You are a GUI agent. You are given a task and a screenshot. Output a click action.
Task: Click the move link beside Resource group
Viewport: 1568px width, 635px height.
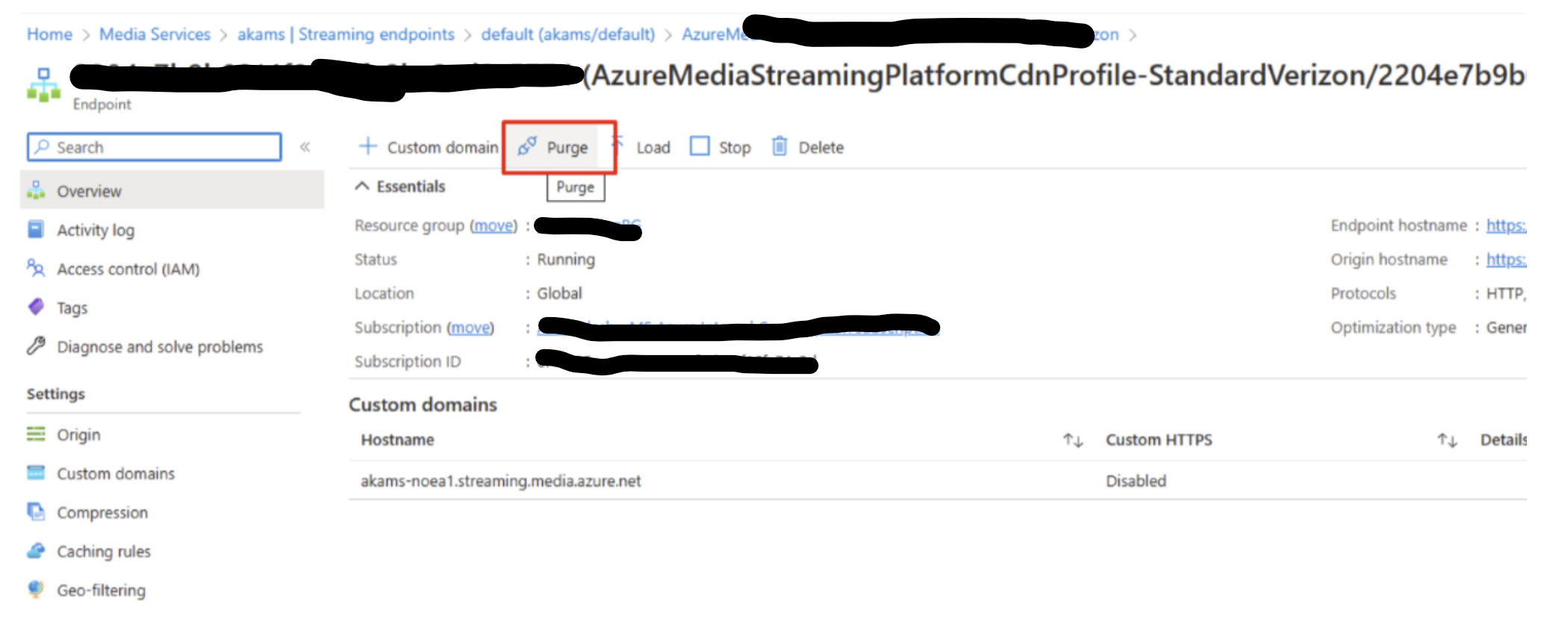[x=494, y=225]
